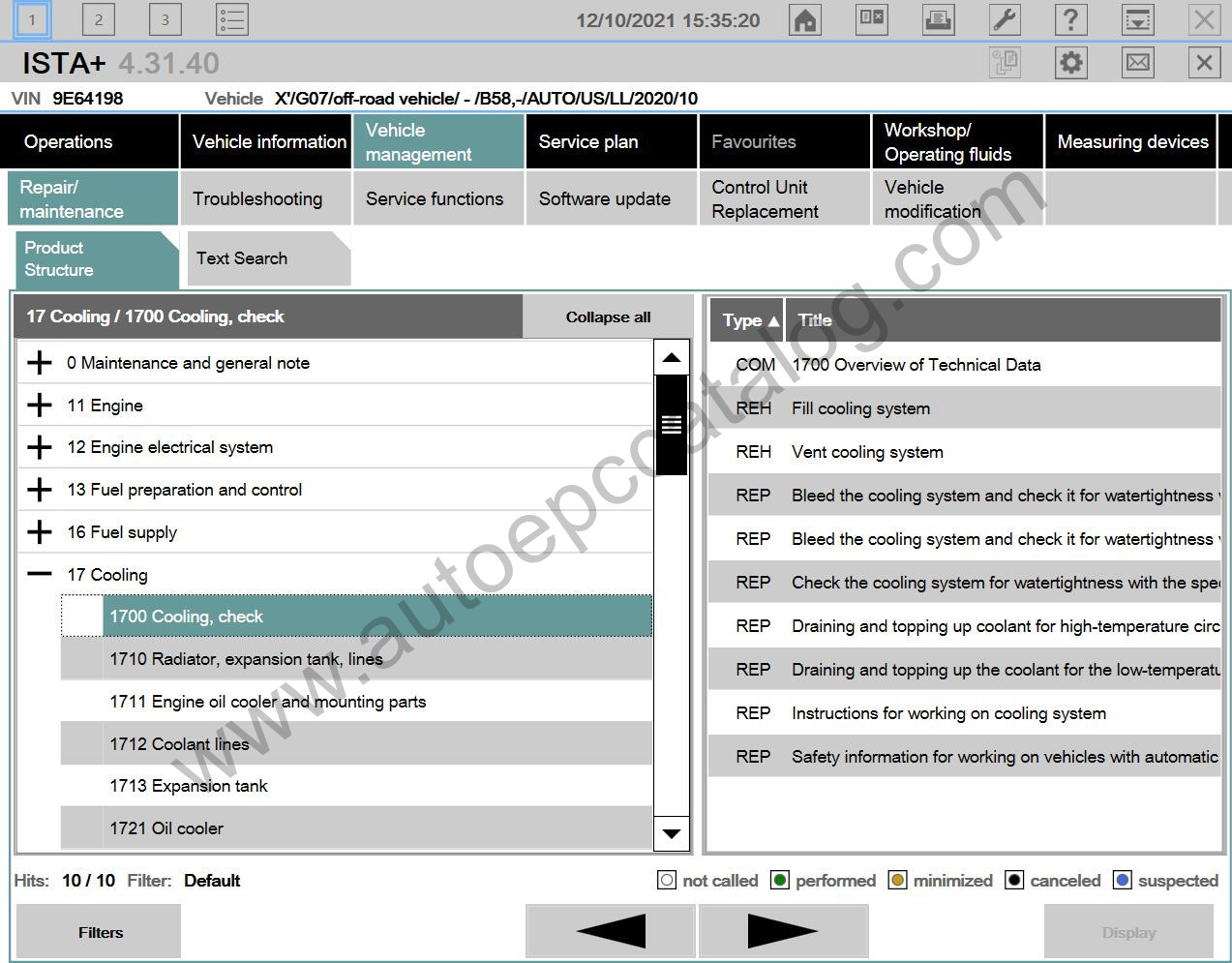
Task: Collapse the 17 Cooling node
Action: 40,574
